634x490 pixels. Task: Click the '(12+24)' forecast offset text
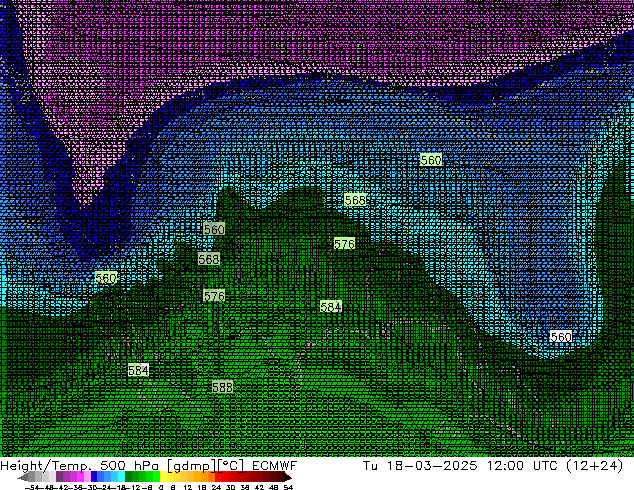(x=595, y=466)
